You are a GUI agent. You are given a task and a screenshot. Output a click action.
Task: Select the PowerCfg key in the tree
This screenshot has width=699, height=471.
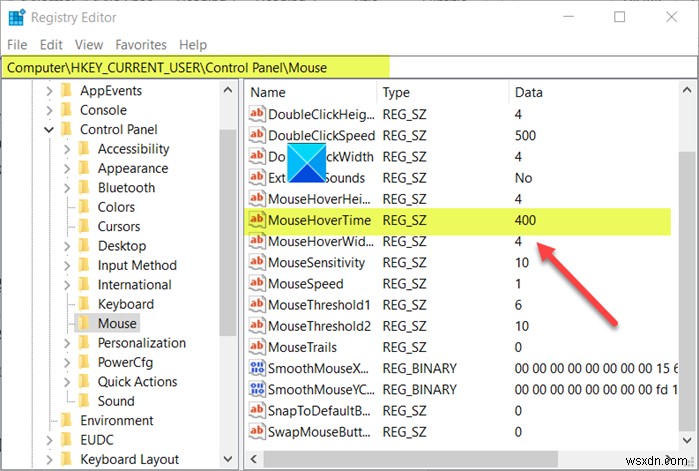[x=125, y=362]
